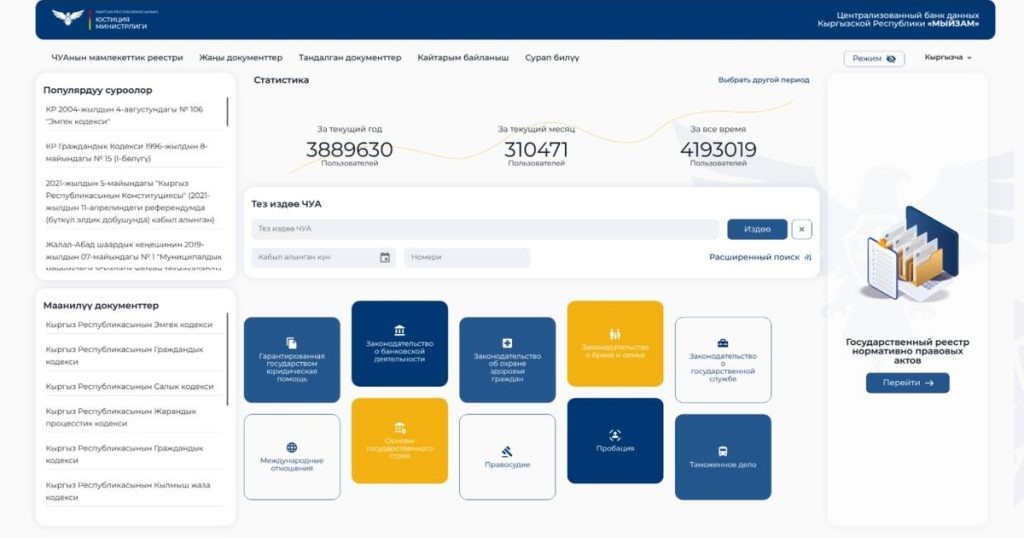
Task: Open the Таможенное дело tile
Action: 723,457
